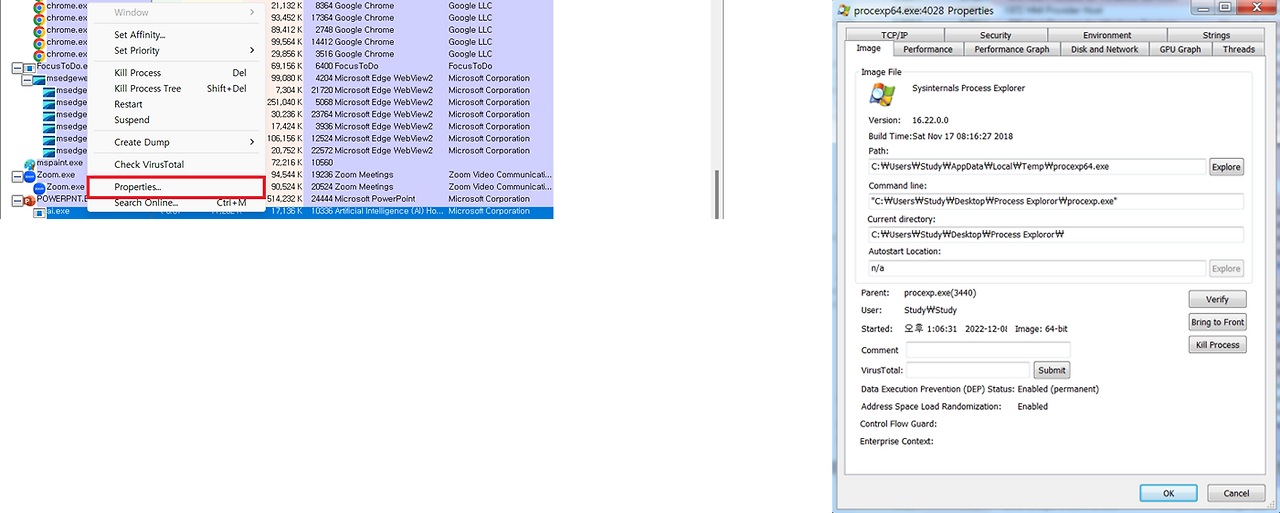Click the msedgewebview2 parent icon in 99,080 K row

point(39,79)
